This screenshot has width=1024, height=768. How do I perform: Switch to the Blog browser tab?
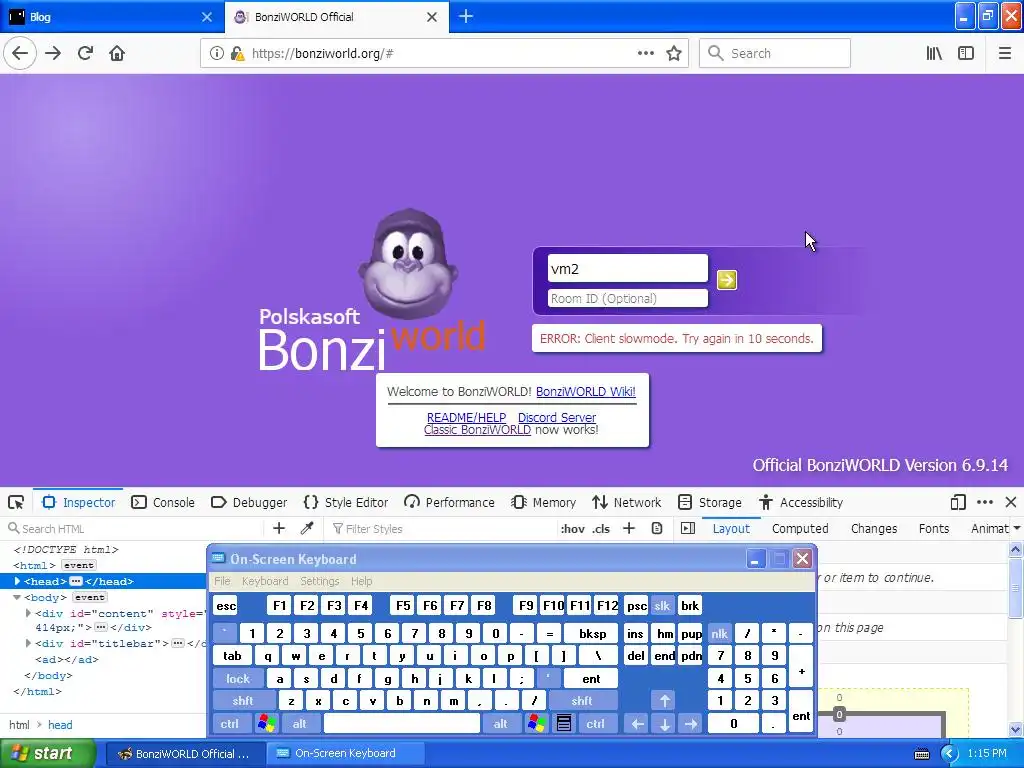pos(110,16)
